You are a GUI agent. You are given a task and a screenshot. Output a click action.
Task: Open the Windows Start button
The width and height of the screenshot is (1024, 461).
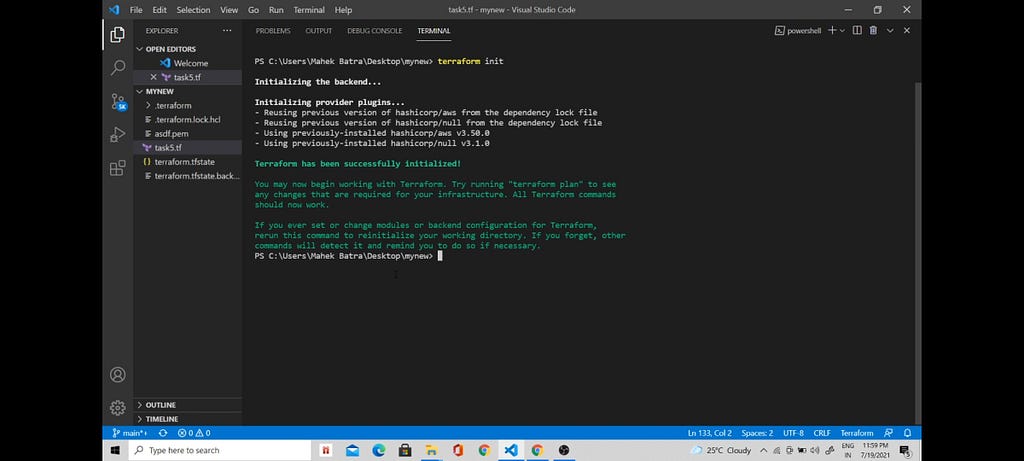116,451
